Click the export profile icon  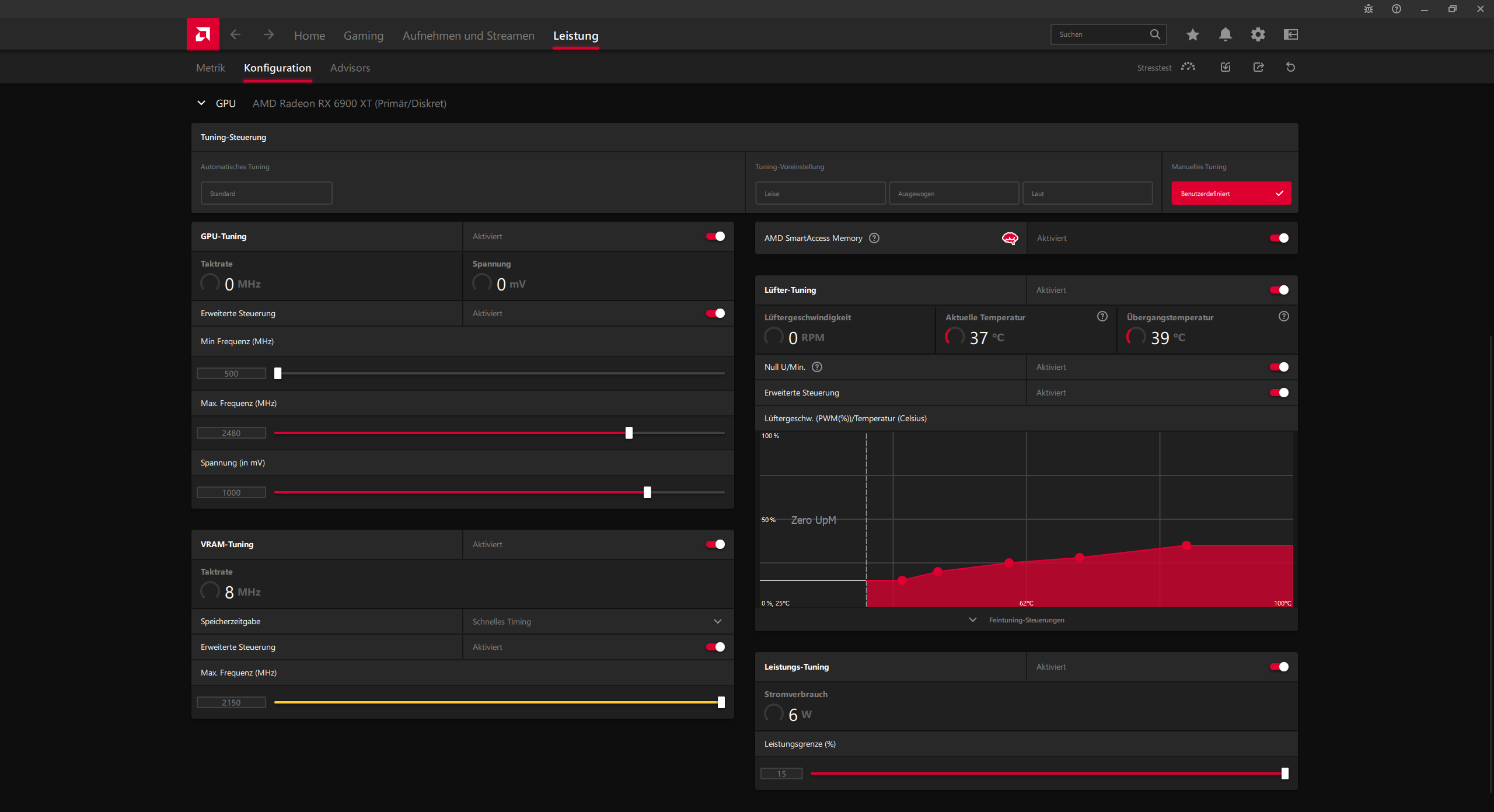click(x=1258, y=67)
